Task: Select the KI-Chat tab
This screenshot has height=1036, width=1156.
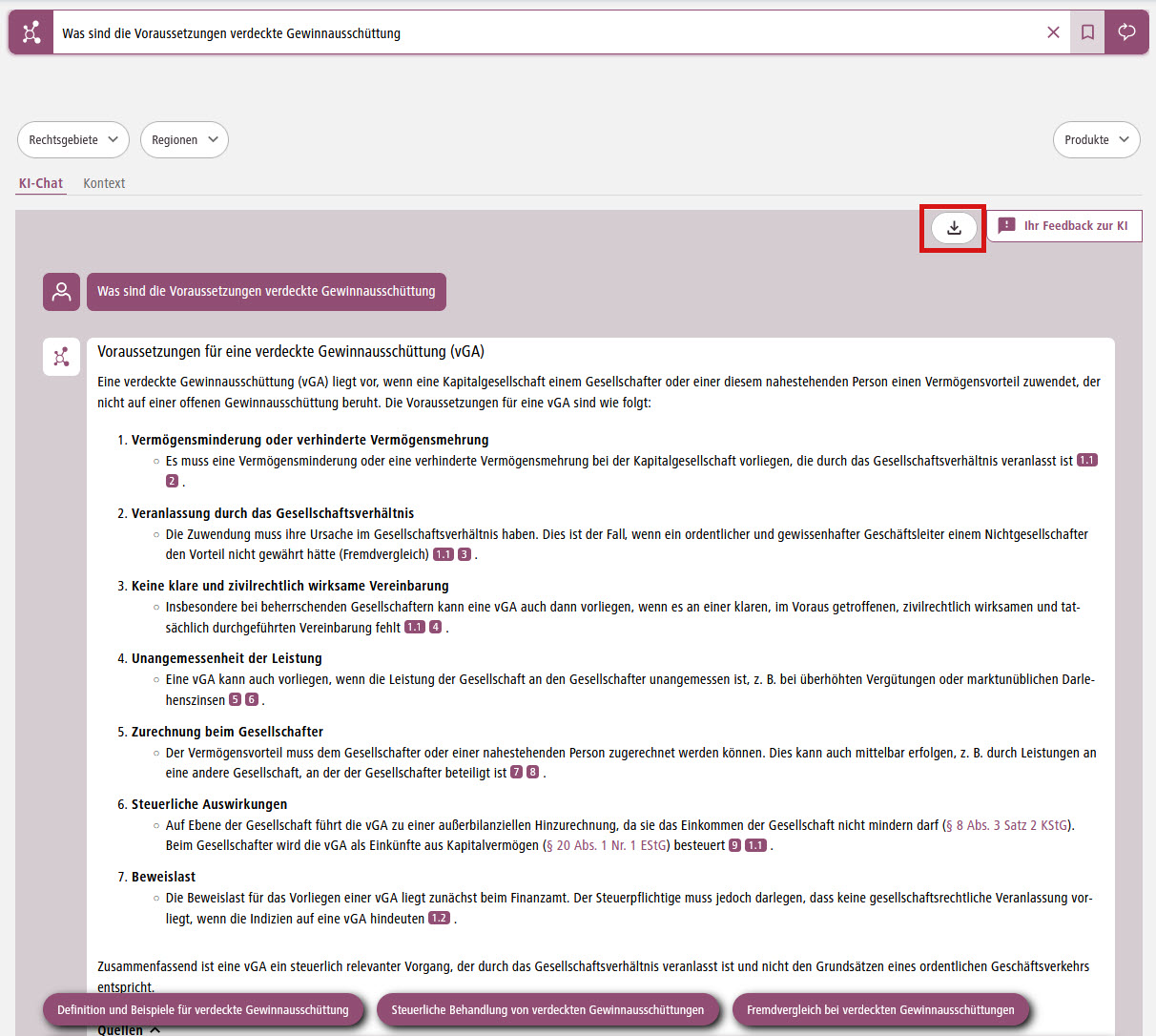Action: pyautogui.click(x=41, y=183)
